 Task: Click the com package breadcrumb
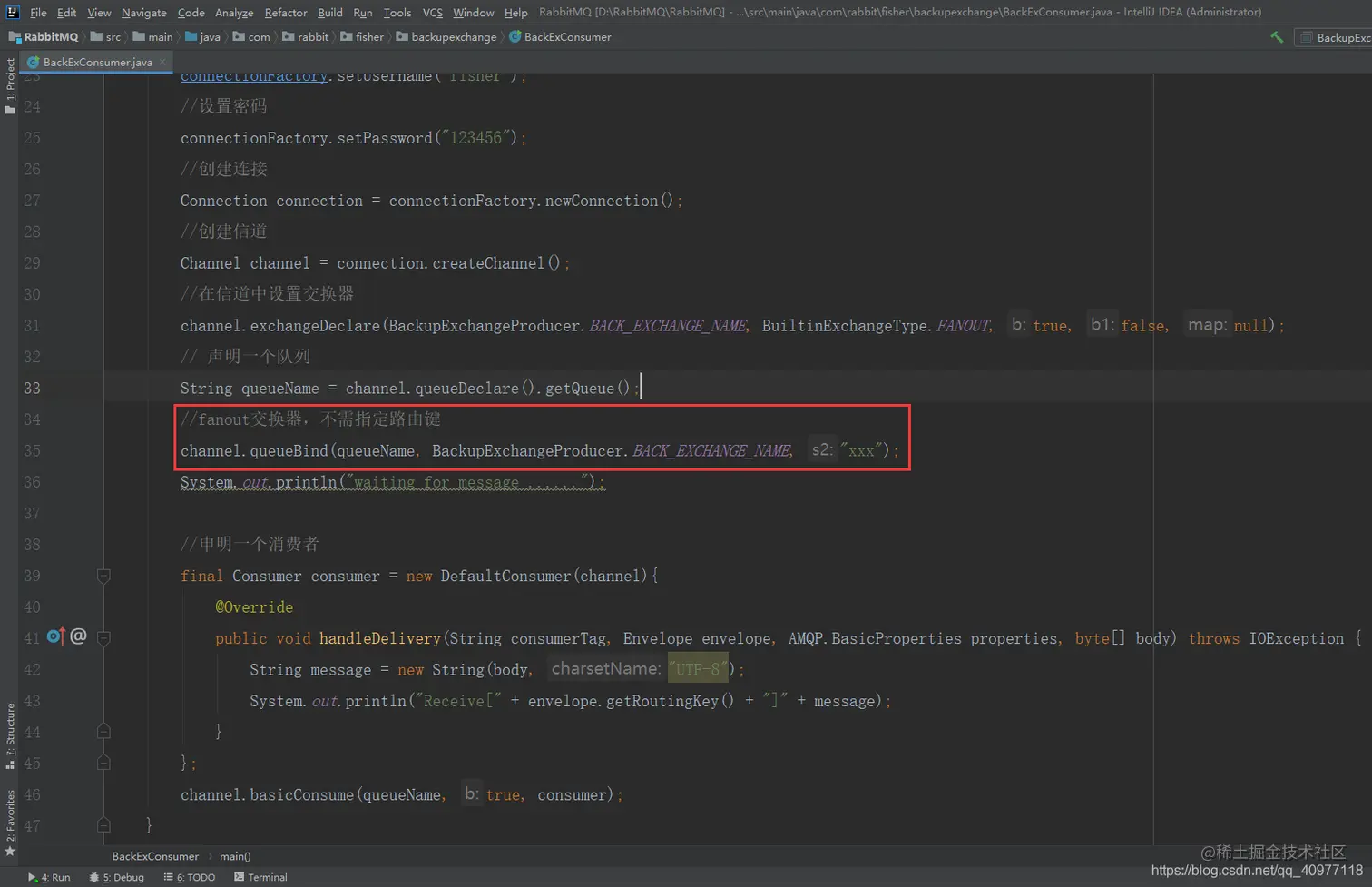pos(251,37)
